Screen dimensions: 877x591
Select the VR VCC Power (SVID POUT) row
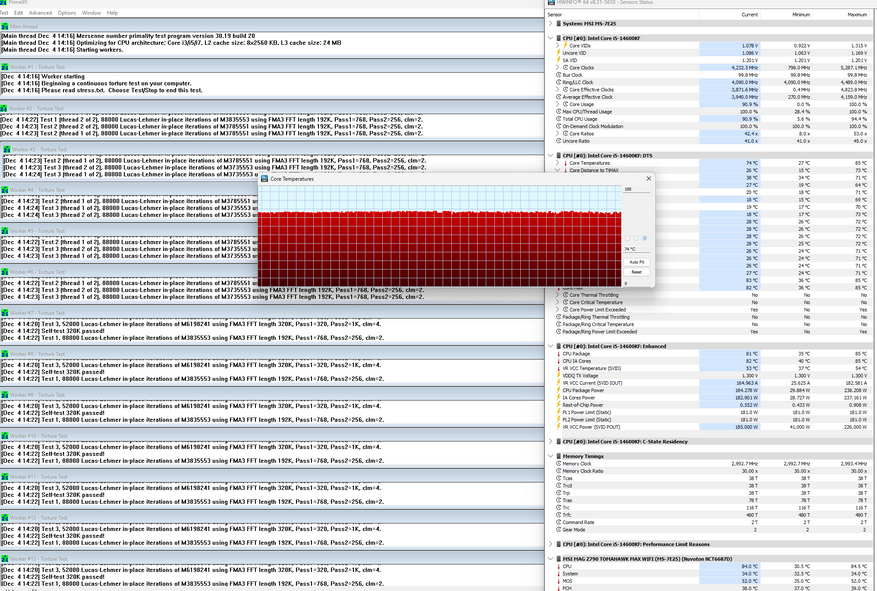pos(710,427)
